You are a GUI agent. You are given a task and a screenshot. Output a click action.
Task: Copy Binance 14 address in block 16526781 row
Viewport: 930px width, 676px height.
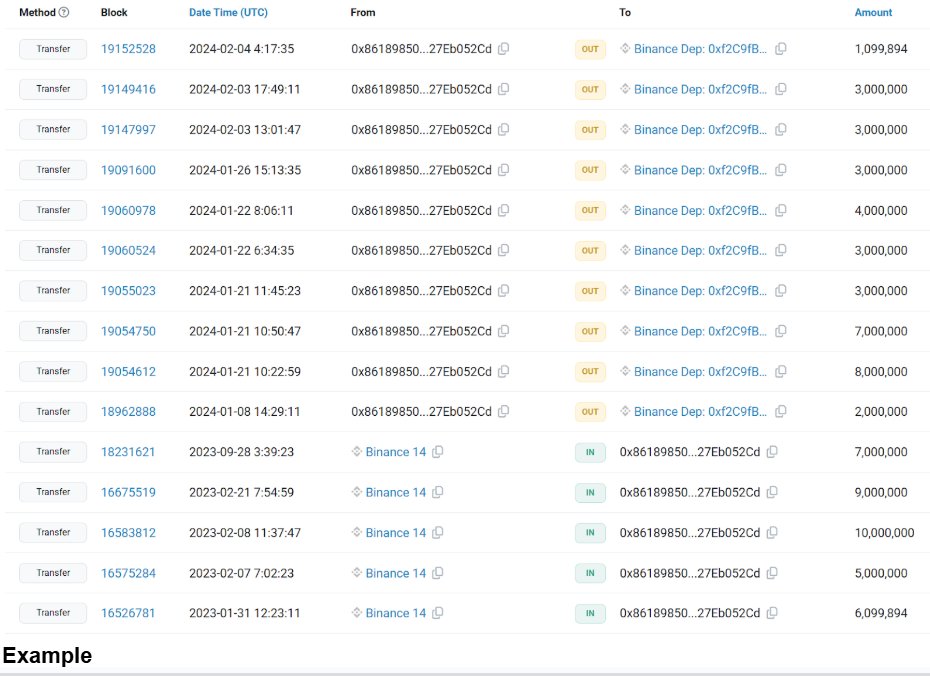point(438,613)
